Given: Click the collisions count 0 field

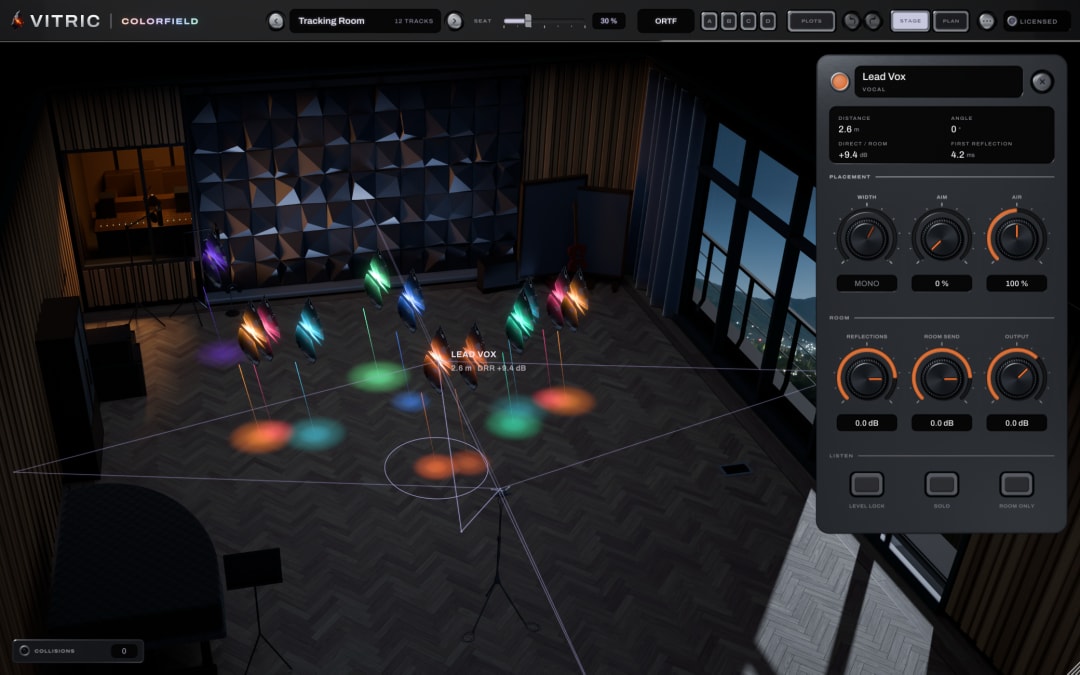Looking at the screenshot, I should (124, 651).
